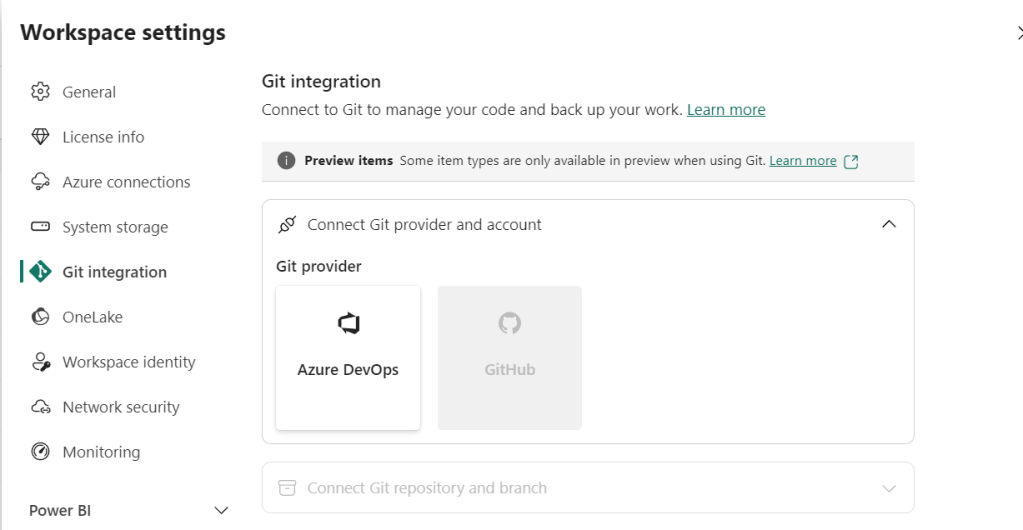The height and width of the screenshot is (530, 1023).
Task: Open Learn more link under Git integration heading
Action: (x=726, y=110)
